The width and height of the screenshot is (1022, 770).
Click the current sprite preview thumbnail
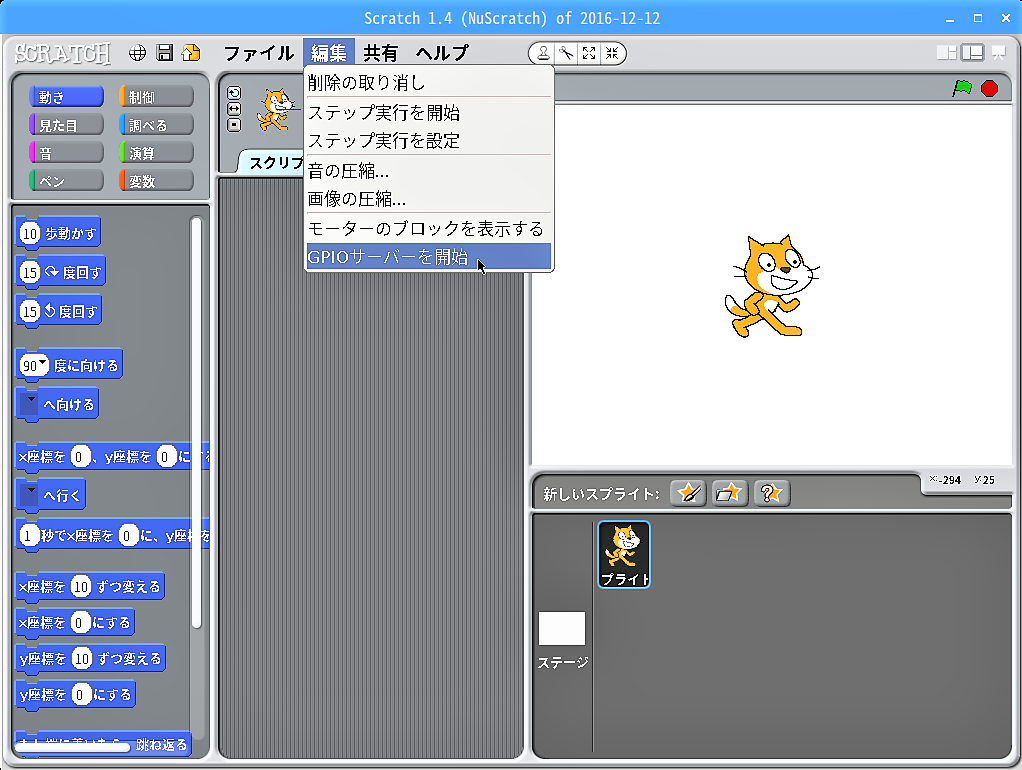pyautogui.click(x=276, y=110)
